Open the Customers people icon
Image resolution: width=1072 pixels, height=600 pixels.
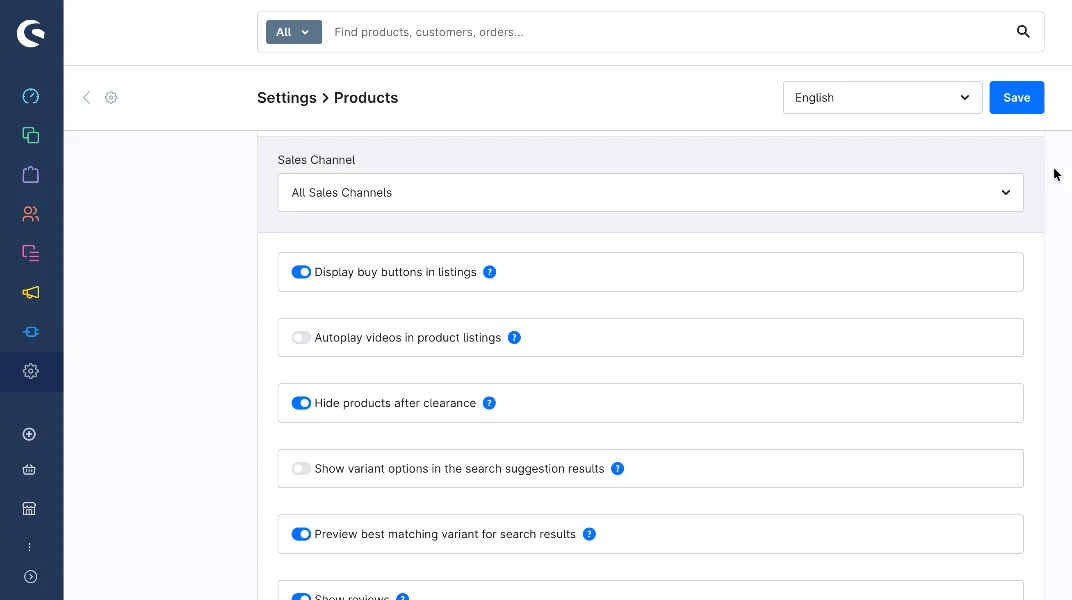(31, 214)
